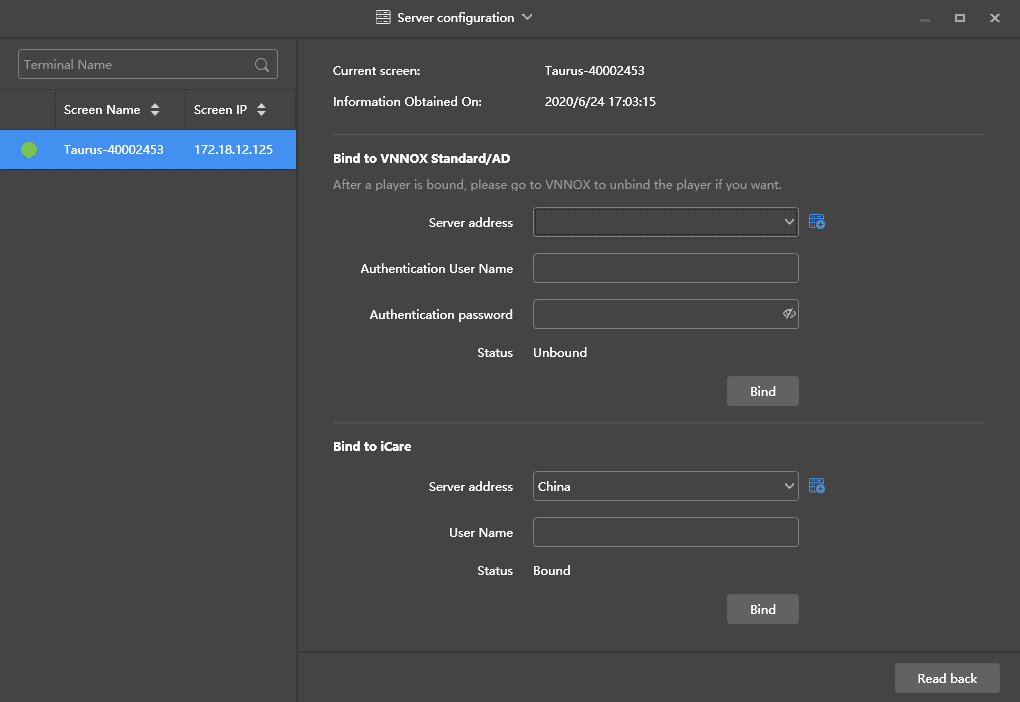Click the Screen Name column header
1020x702 pixels.
[102, 110]
